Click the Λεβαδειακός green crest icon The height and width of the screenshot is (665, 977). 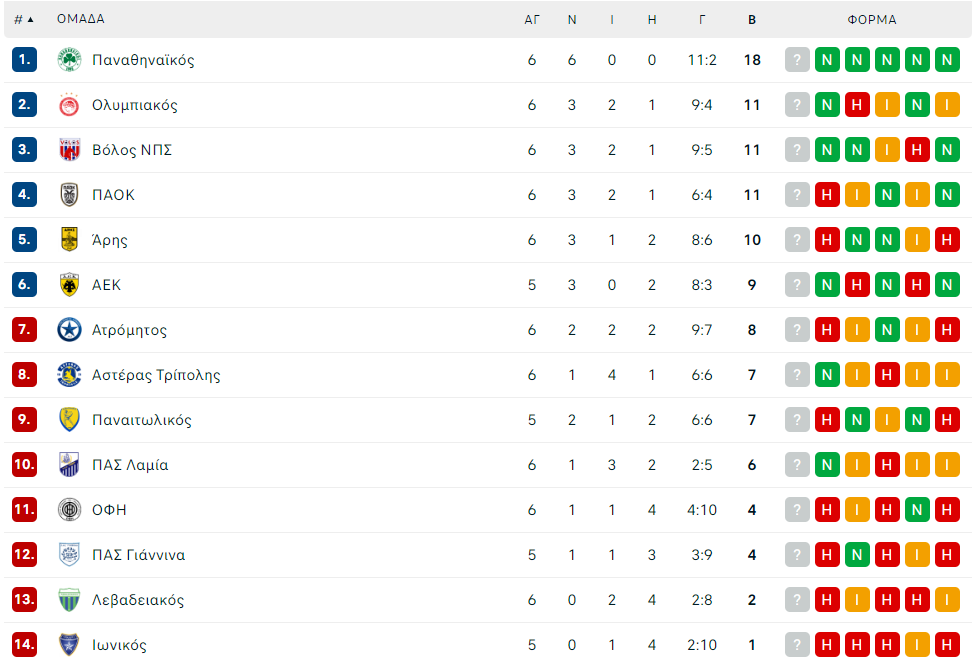(x=69, y=600)
